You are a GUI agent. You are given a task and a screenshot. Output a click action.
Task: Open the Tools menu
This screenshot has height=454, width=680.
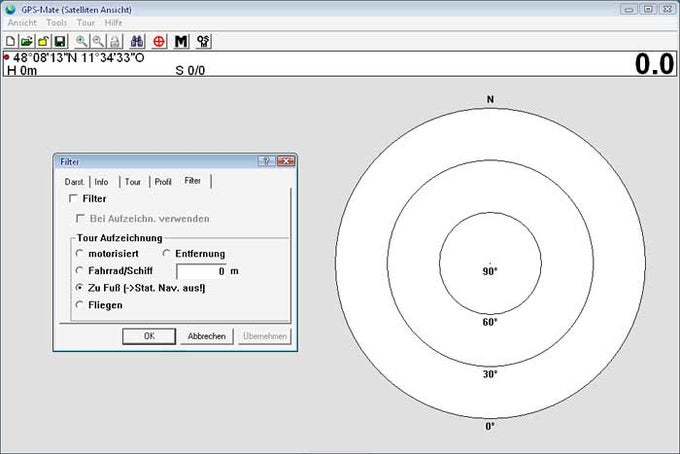pos(57,23)
